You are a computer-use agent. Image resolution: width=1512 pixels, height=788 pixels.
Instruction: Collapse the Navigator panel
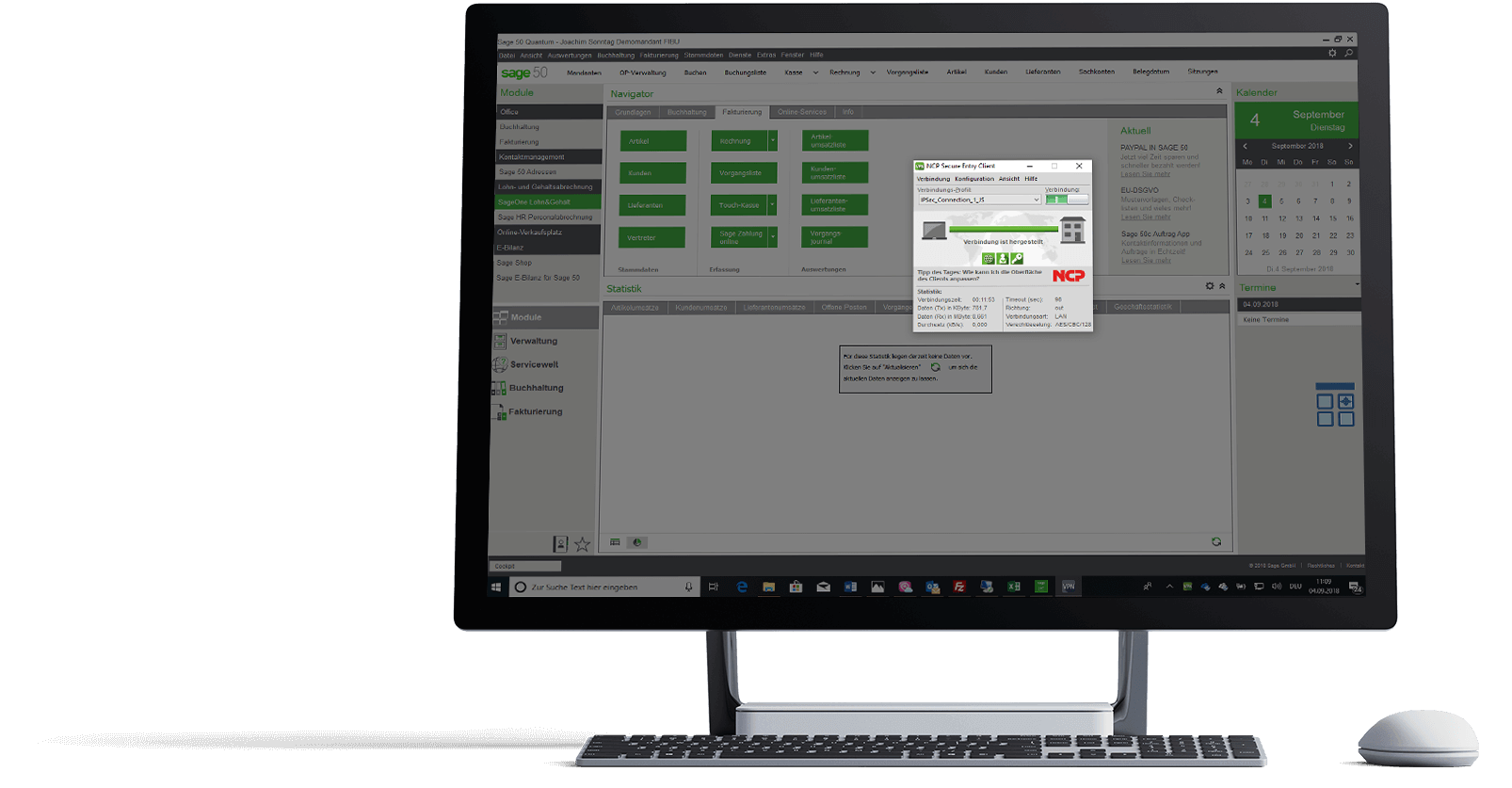click(x=1219, y=91)
